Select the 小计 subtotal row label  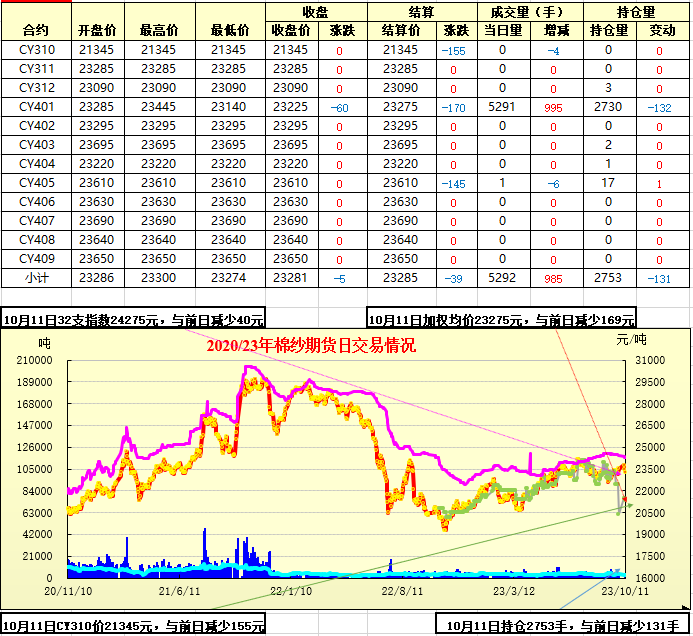[35, 277]
